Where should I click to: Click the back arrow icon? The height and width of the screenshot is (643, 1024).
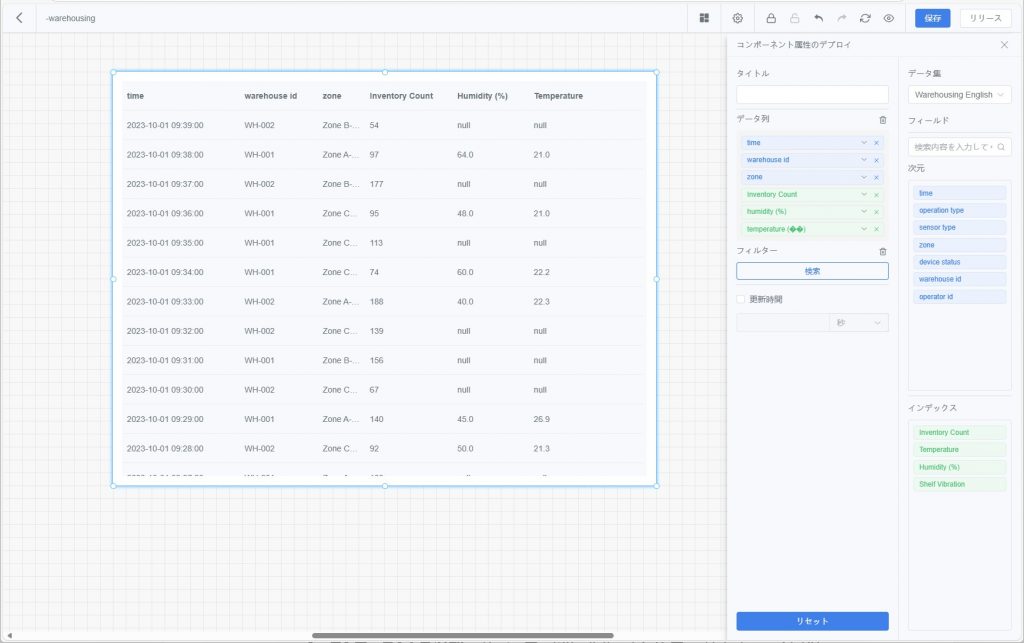tap(19, 18)
